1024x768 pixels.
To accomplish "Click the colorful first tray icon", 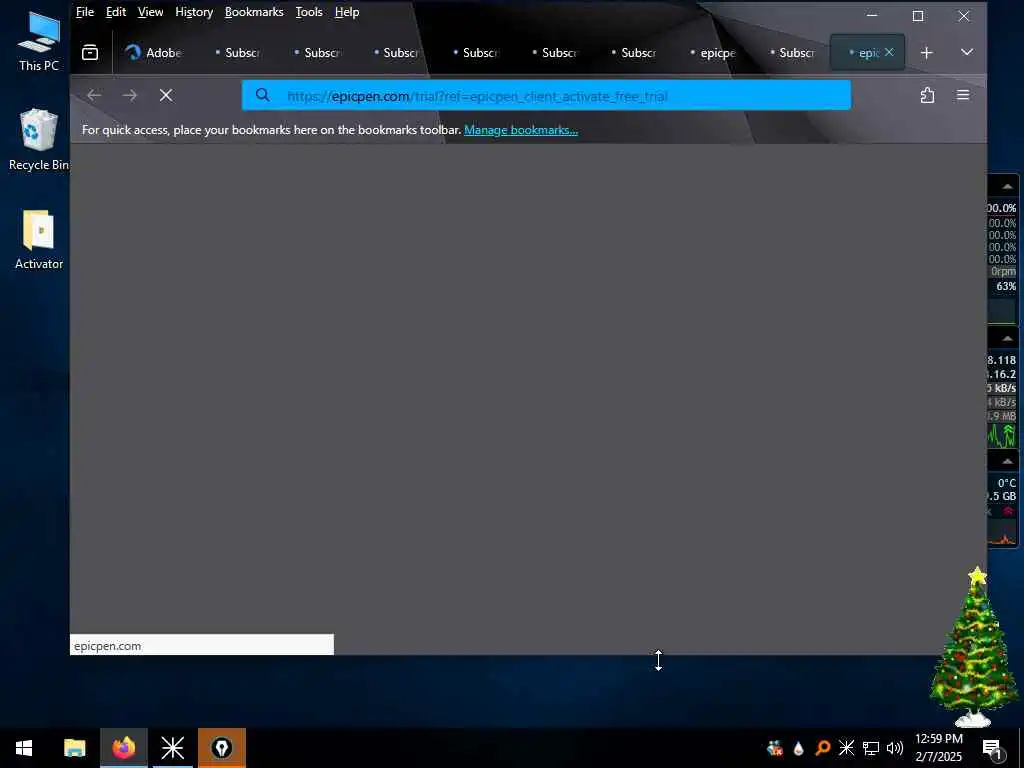I will 775,748.
